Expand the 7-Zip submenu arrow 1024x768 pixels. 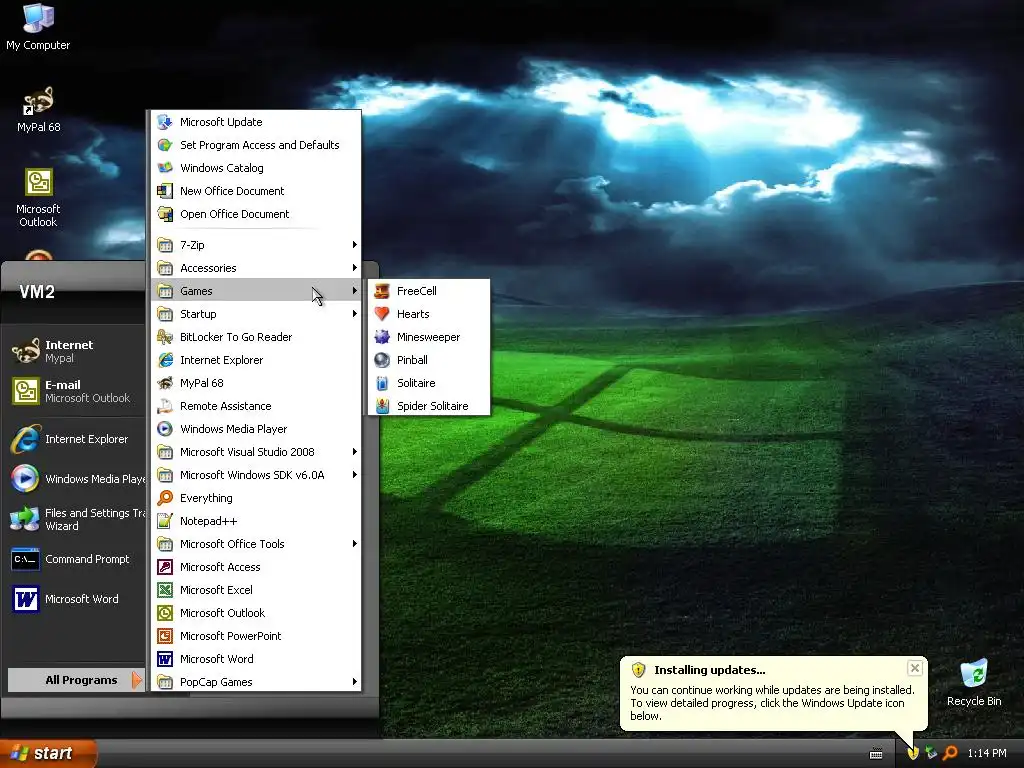pos(355,245)
